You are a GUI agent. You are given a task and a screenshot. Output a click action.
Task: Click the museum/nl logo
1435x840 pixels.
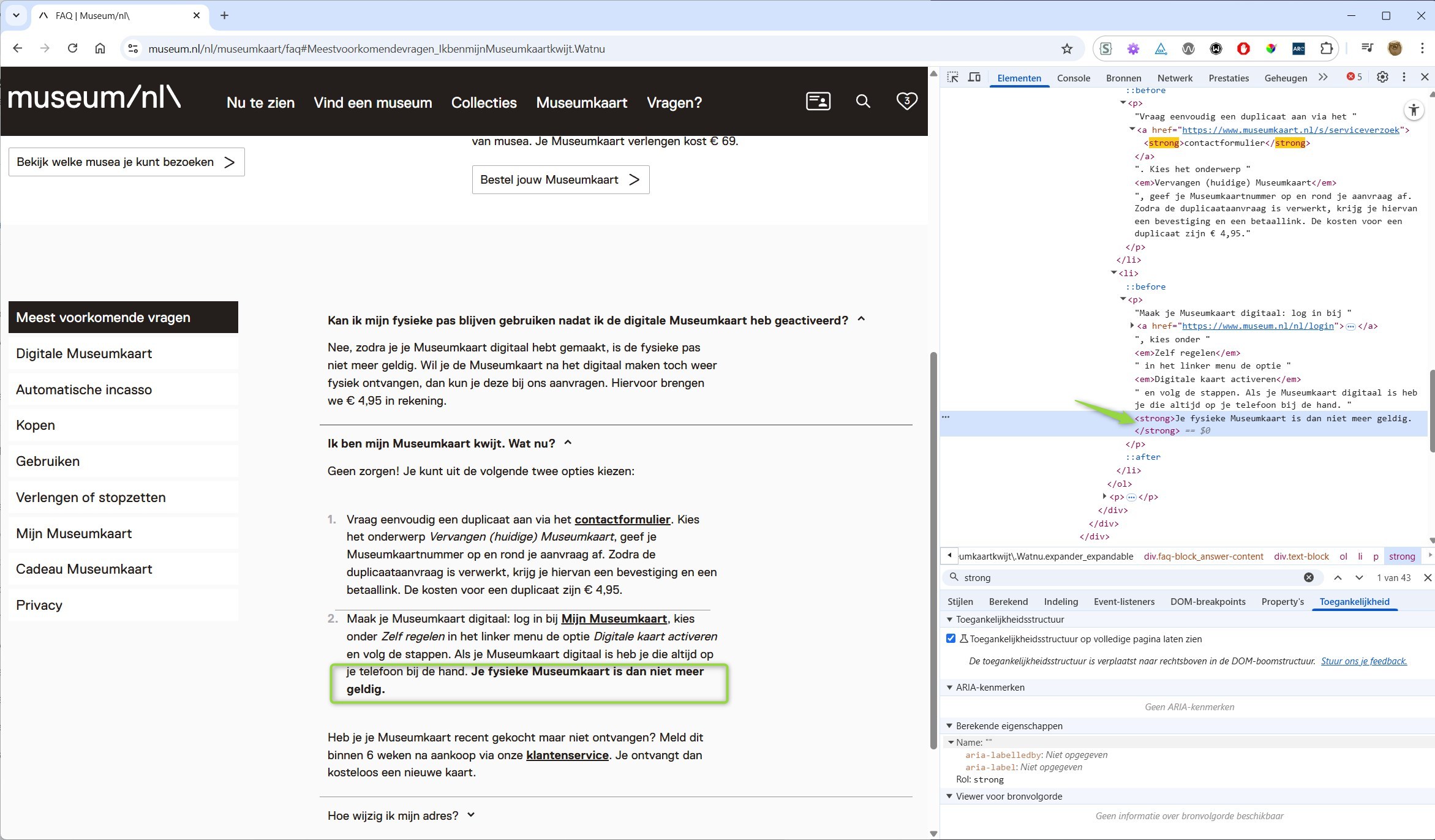(94, 98)
